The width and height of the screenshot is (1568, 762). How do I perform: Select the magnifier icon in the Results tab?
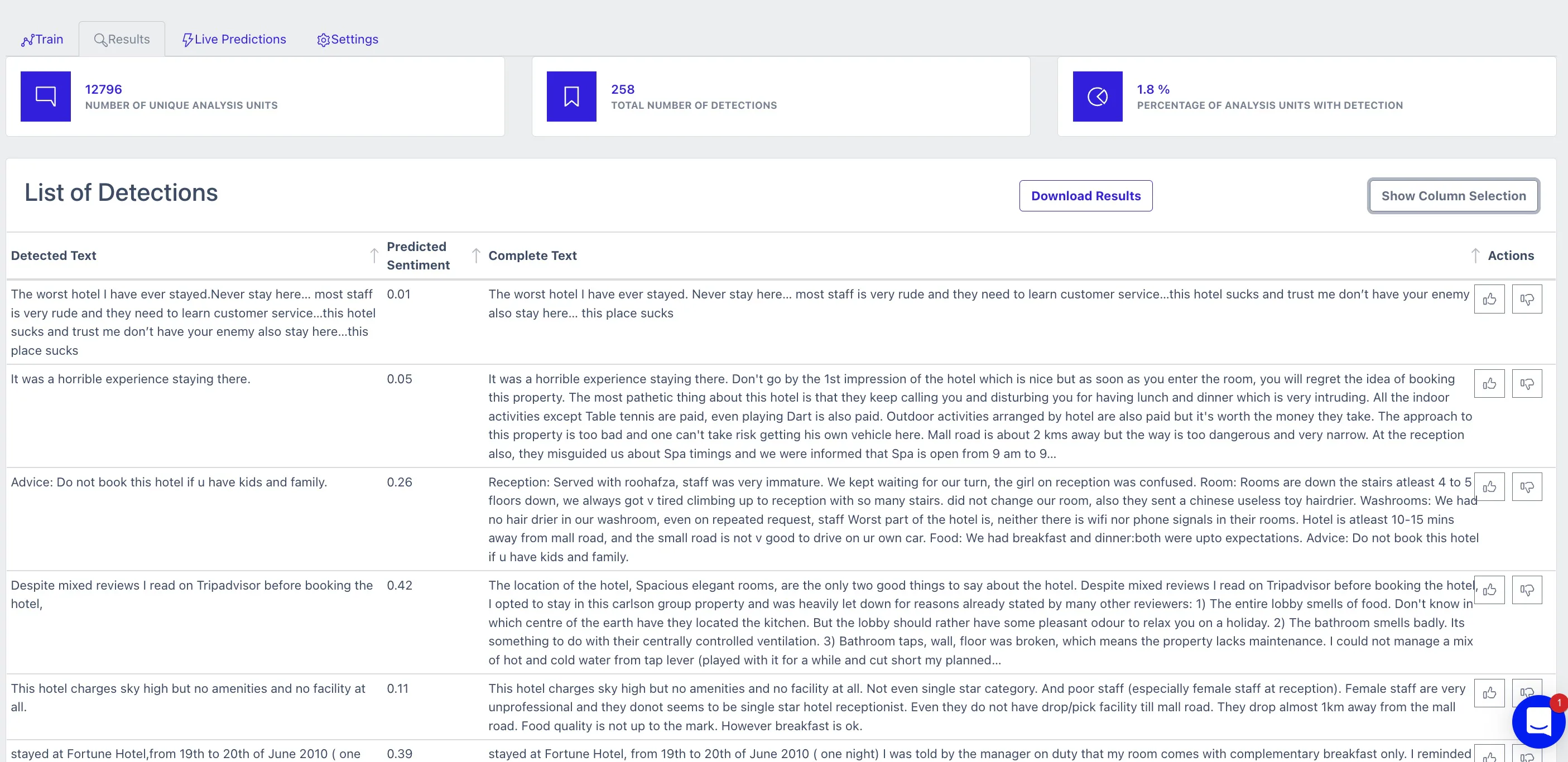pyautogui.click(x=101, y=39)
